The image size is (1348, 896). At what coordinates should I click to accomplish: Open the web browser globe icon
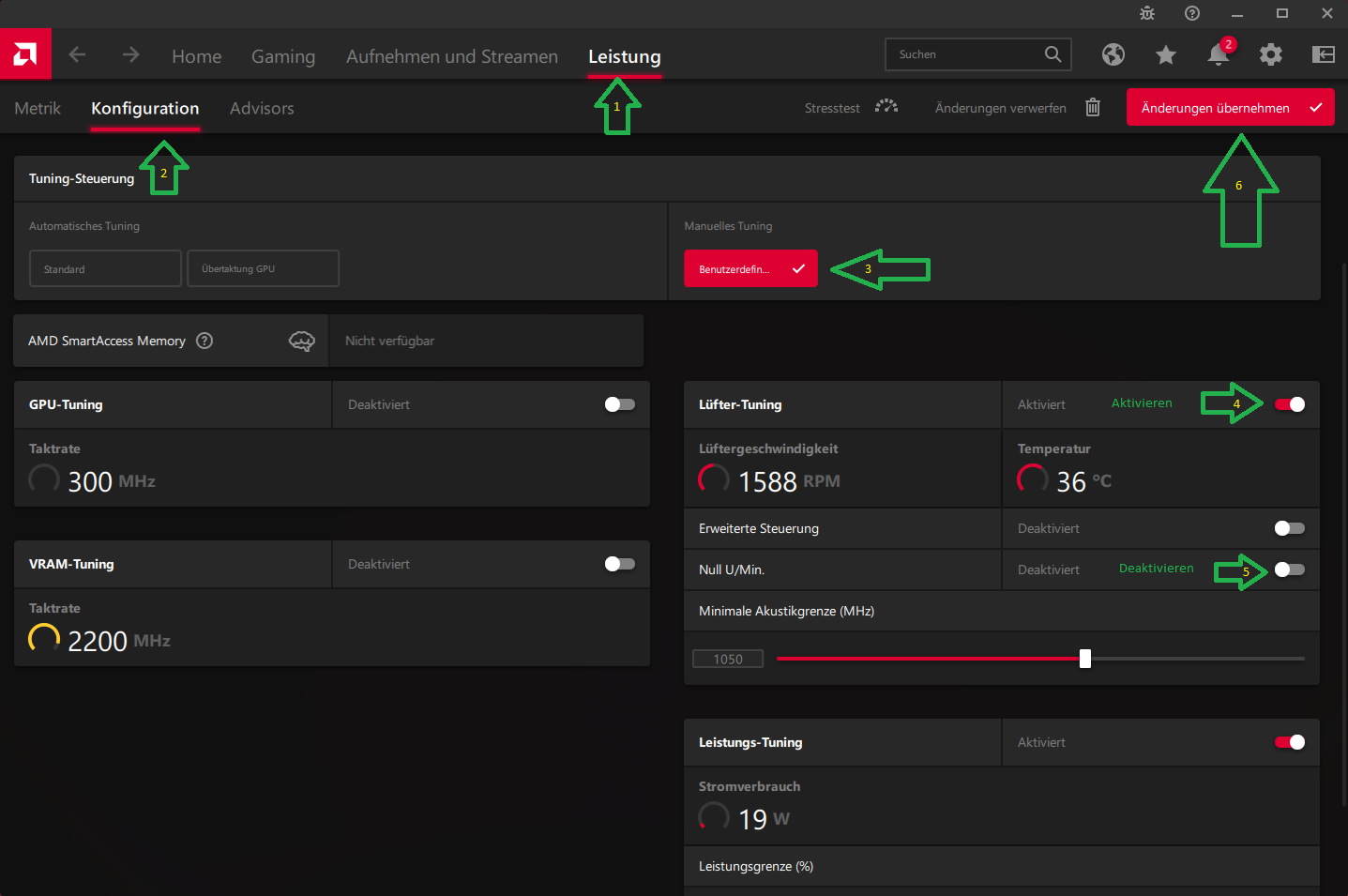pyautogui.click(x=1113, y=55)
